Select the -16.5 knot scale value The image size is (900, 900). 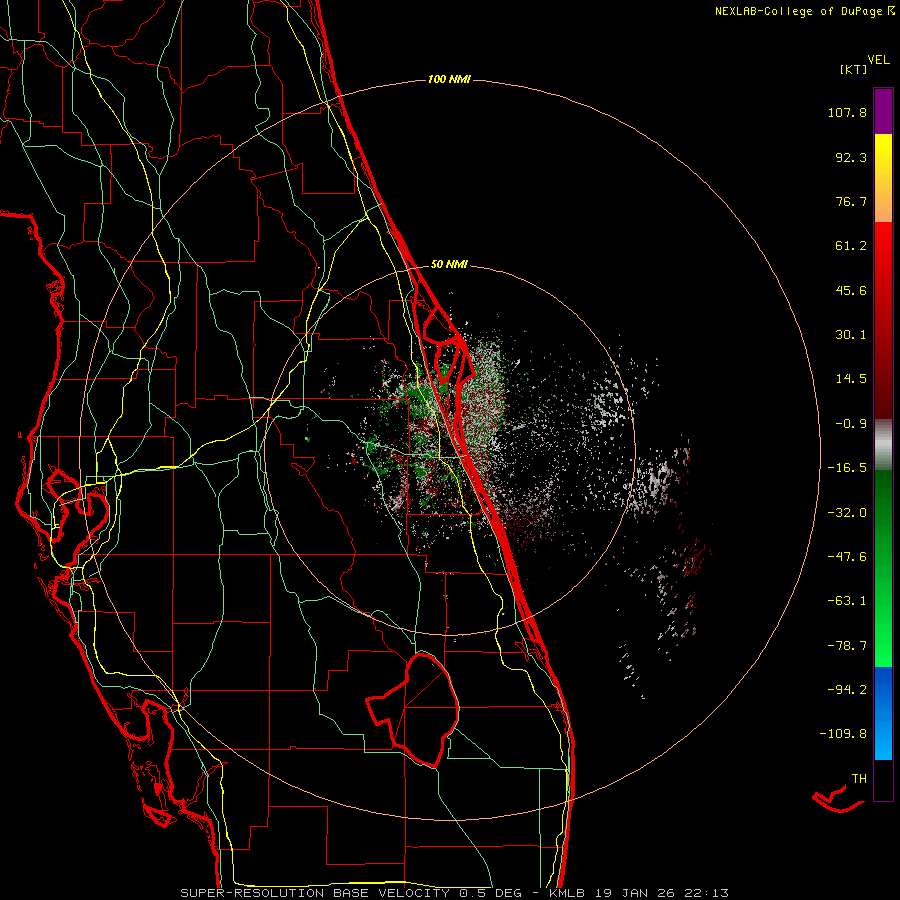point(847,468)
